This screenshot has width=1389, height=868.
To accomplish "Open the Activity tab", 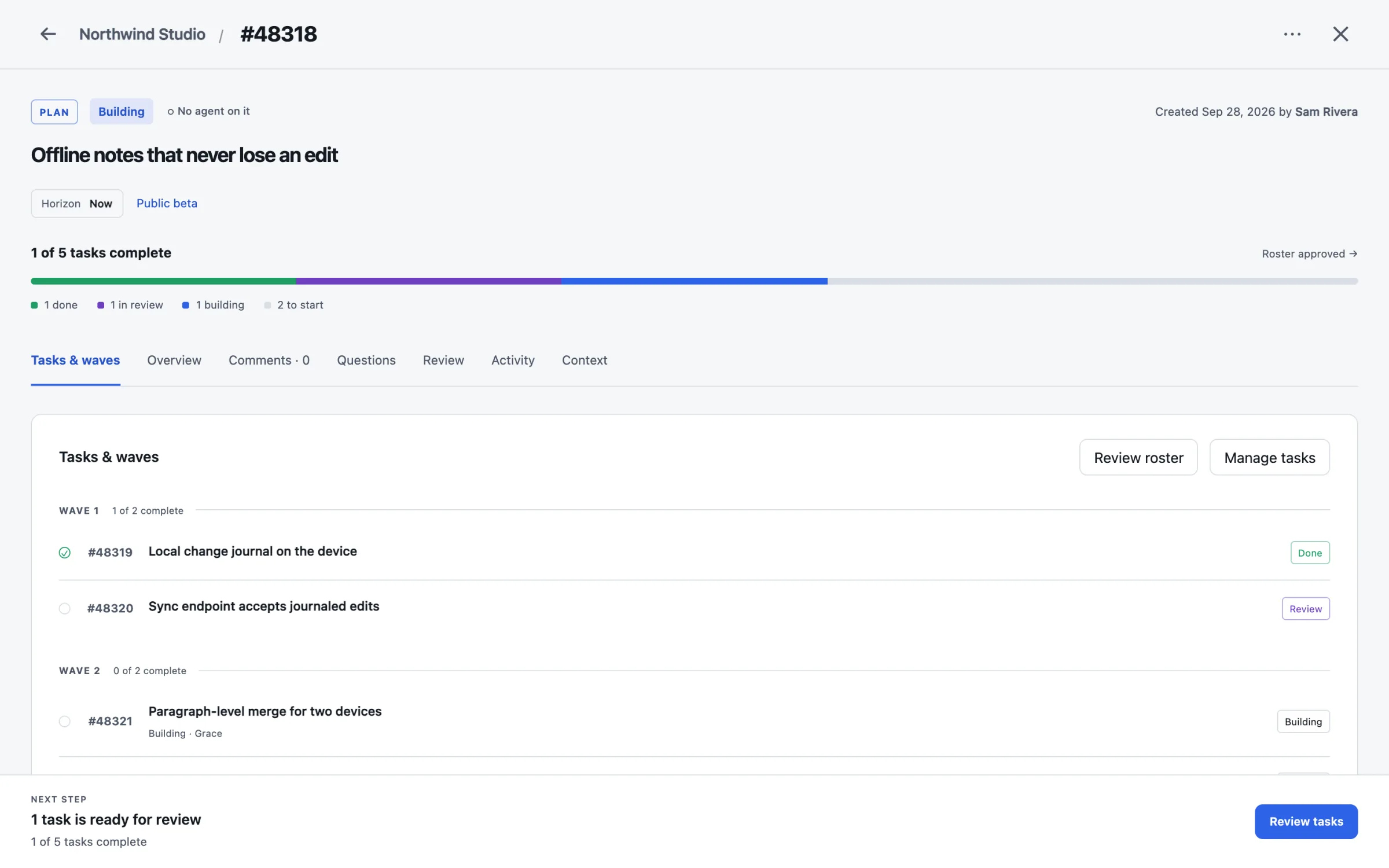I will tap(513, 360).
